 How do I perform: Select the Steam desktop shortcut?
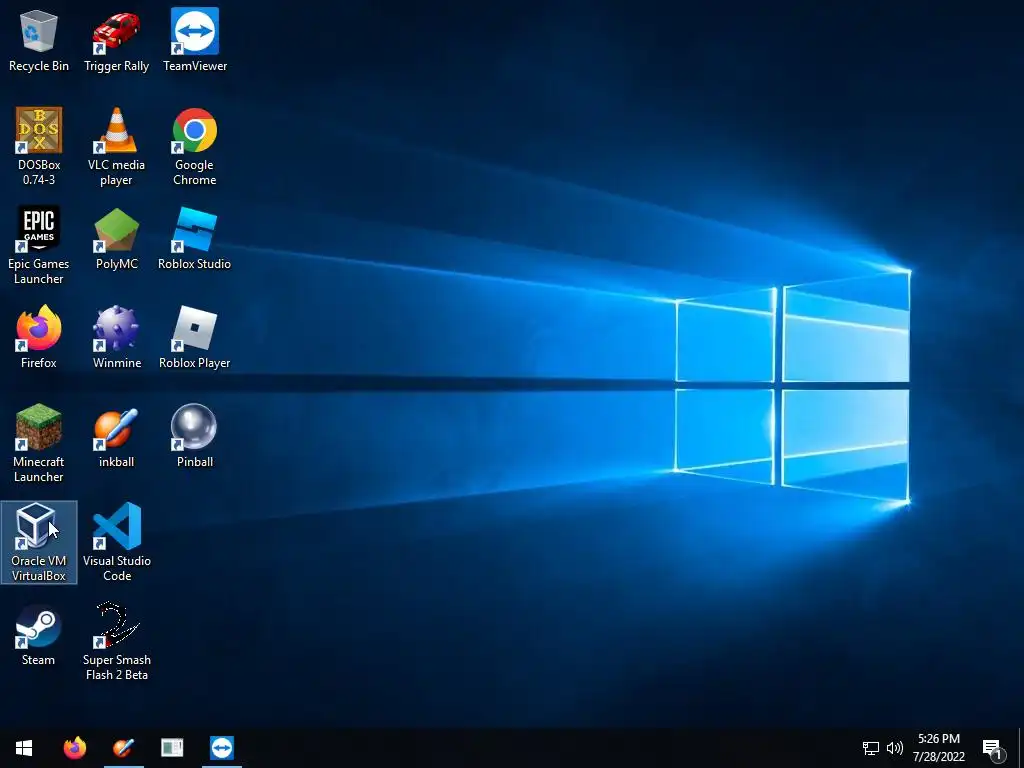coord(39,635)
